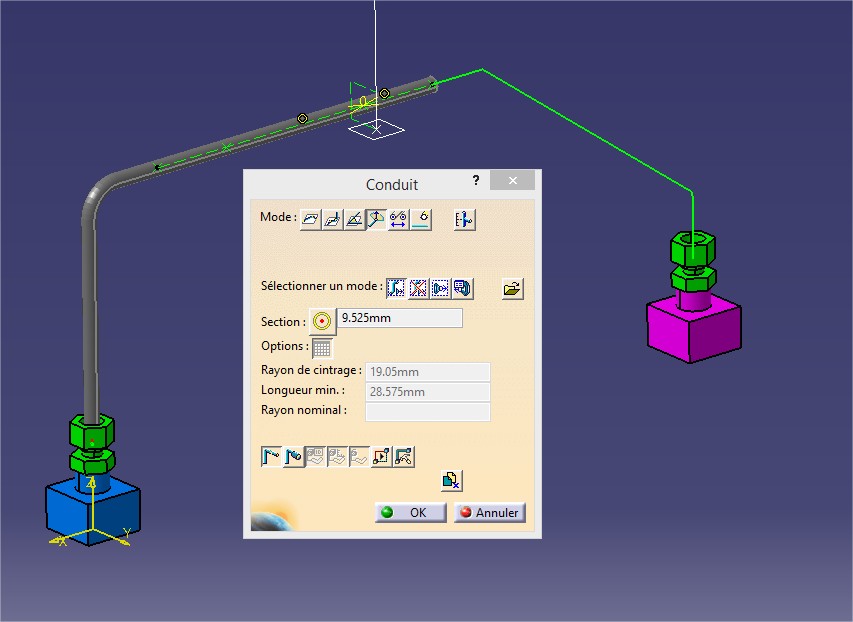The width and height of the screenshot is (853, 622).
Task: Select the magenta block part
Action: coord(694,328)
